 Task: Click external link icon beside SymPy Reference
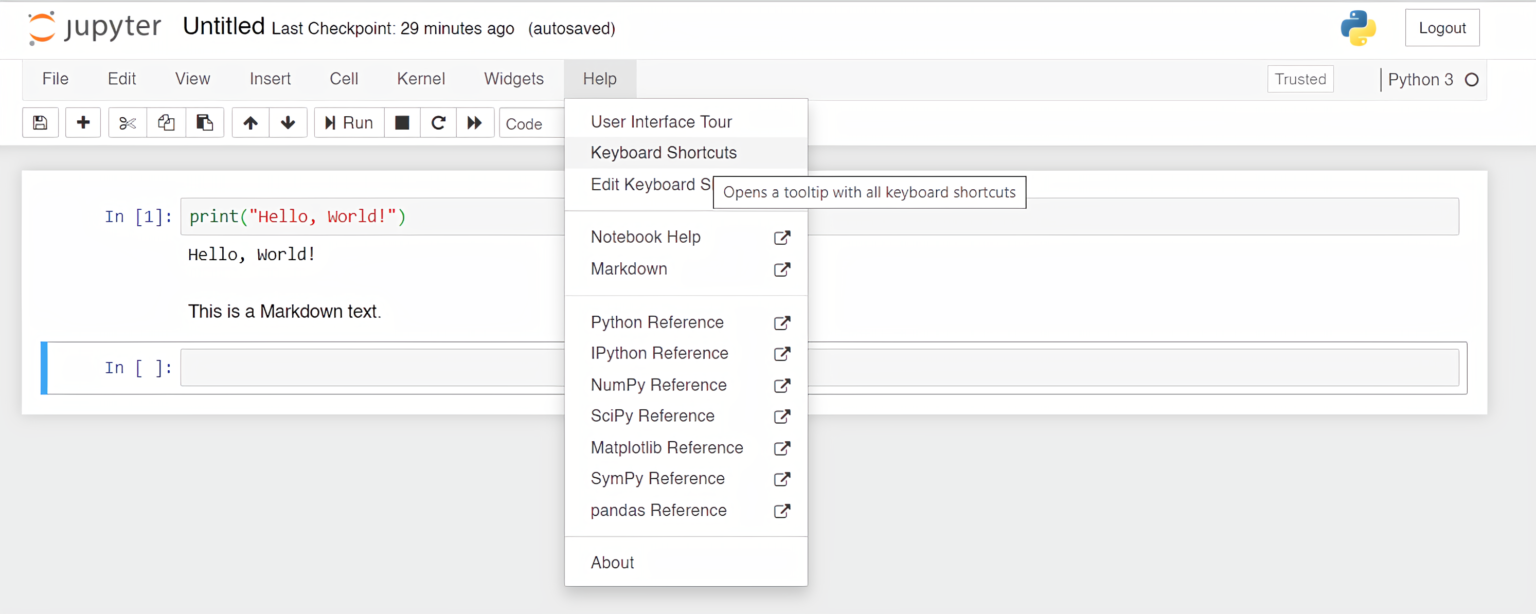click(782, 479)
